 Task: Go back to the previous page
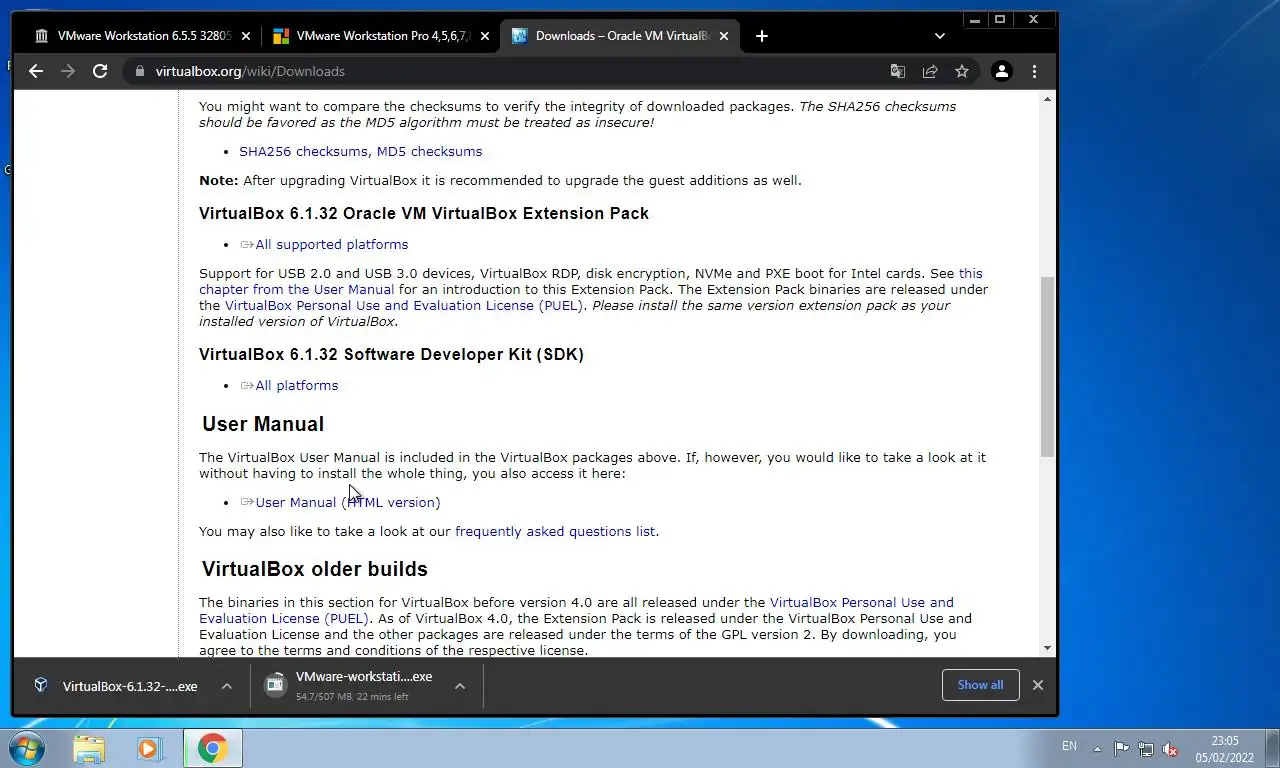point(36,71)
